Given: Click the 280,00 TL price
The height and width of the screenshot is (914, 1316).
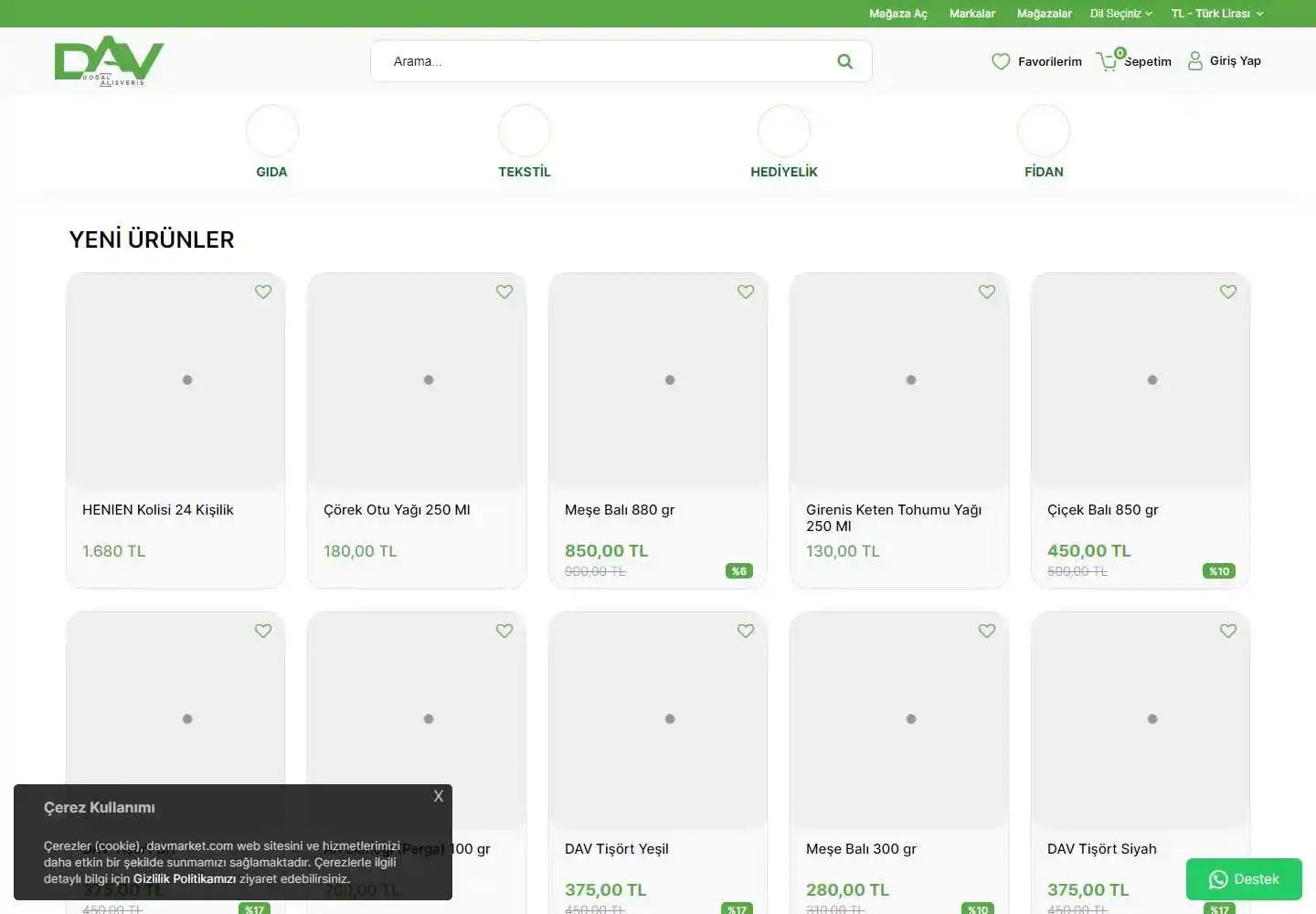Looking at the screenshot, I should (x=847, y=890).
